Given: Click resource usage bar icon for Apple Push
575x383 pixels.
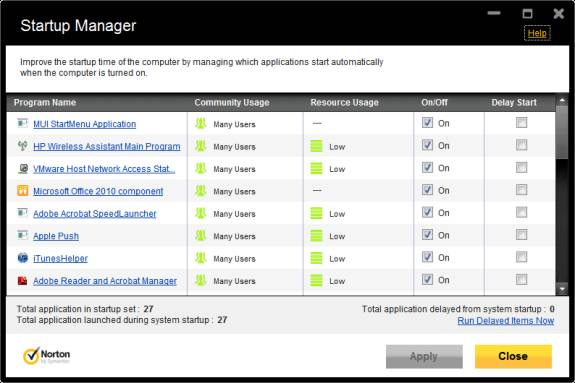Looking at the screenshot, I should 316,236.
